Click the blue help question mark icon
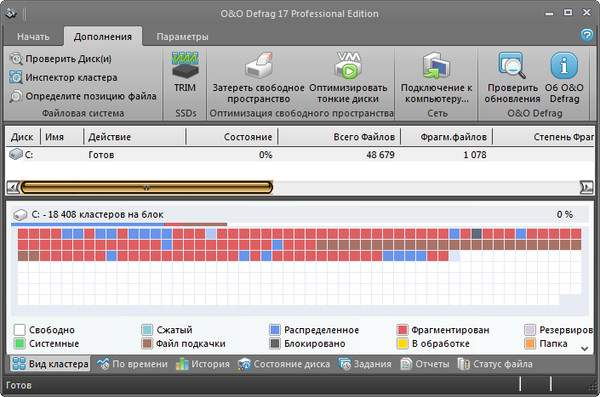This screenshot has width=600, height=397. 587,35
